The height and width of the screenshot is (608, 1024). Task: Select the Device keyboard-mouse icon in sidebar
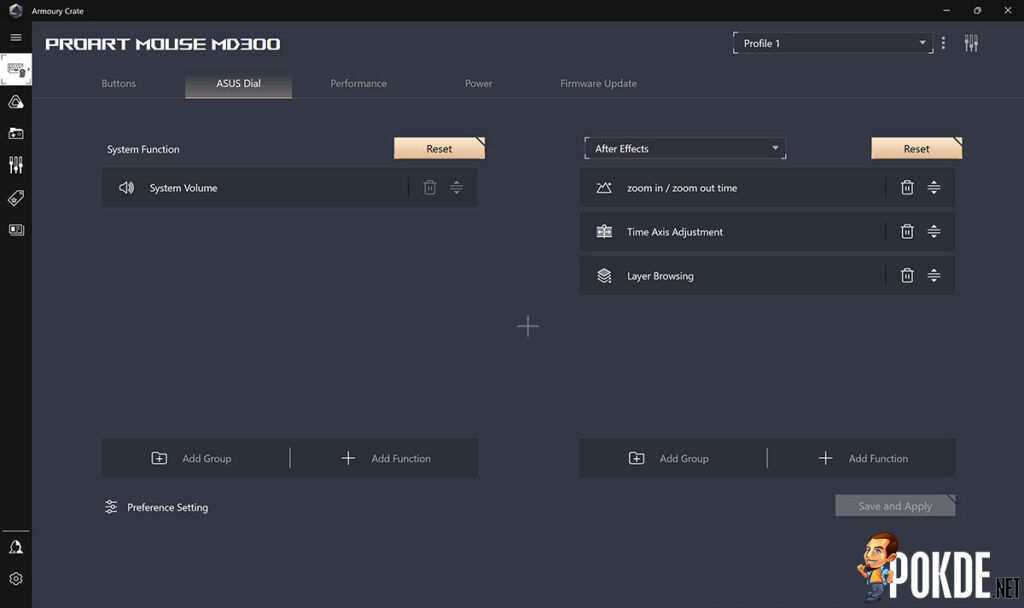tap(16, 69)
